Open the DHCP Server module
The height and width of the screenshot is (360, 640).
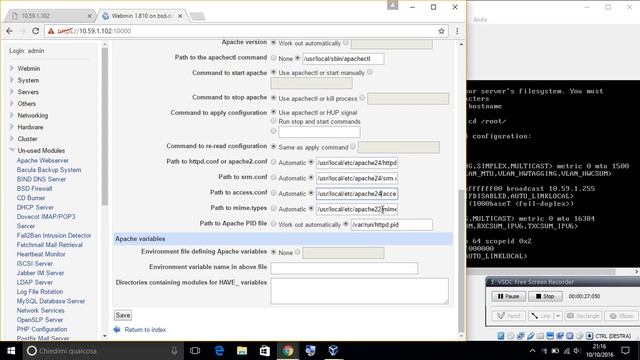35,207
